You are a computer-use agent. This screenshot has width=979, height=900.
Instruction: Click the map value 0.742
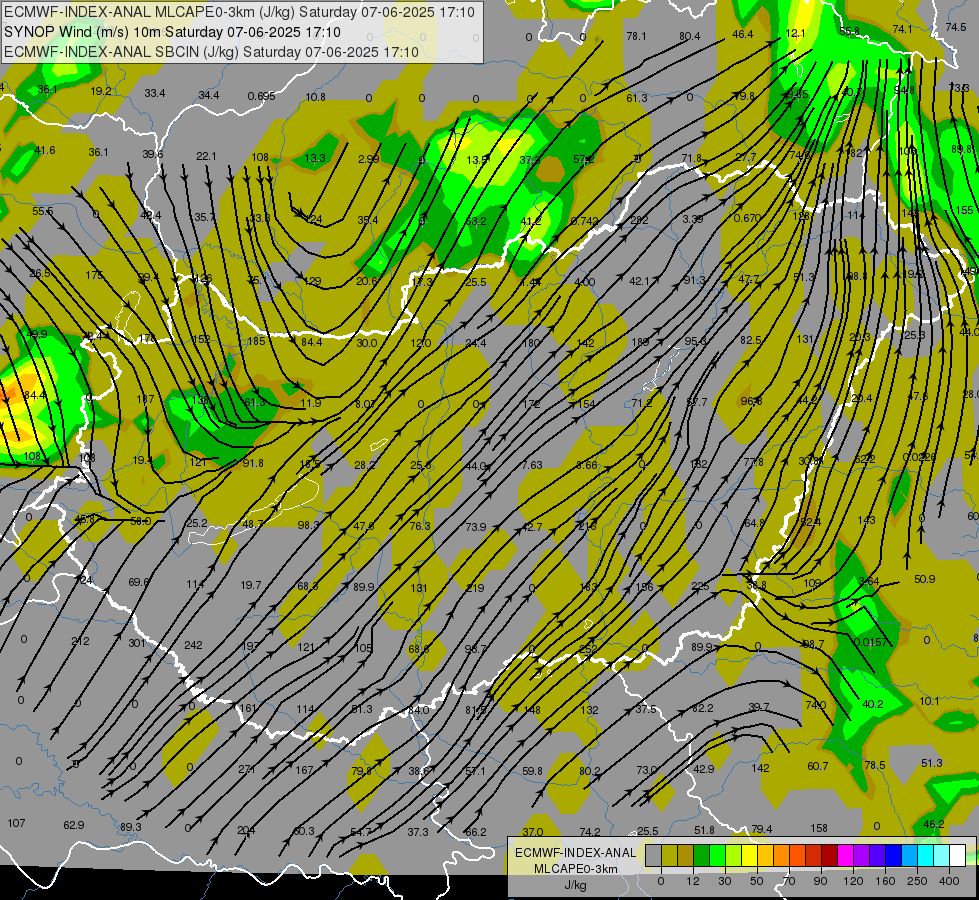(x=584, y=221)
